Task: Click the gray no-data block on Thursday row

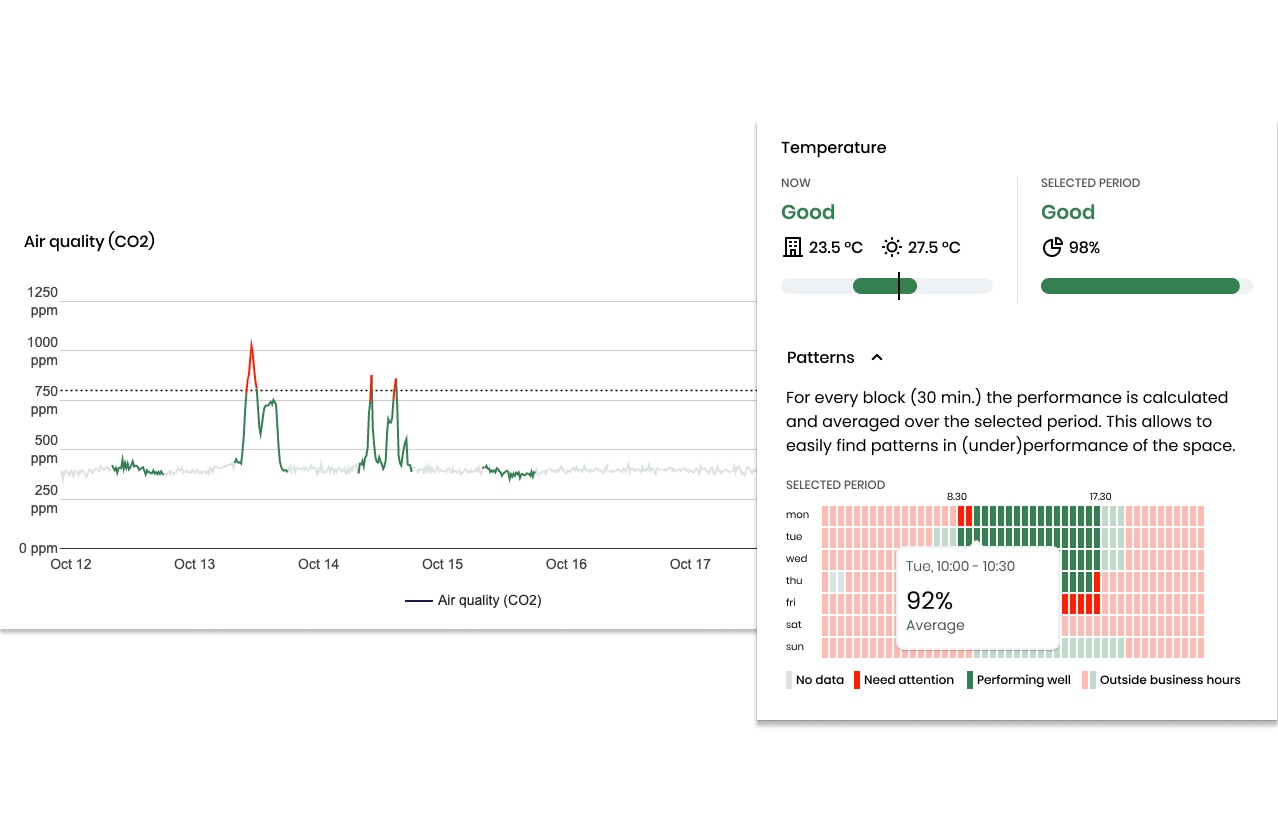Action: (x=838, y=581)
